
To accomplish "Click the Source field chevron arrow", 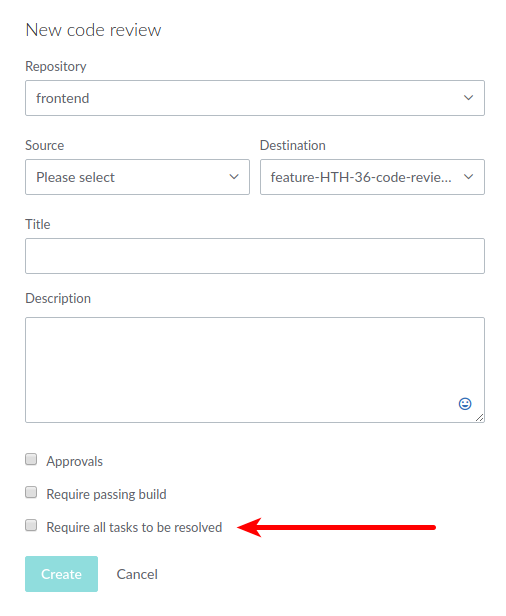I will (x=234, y=177).
